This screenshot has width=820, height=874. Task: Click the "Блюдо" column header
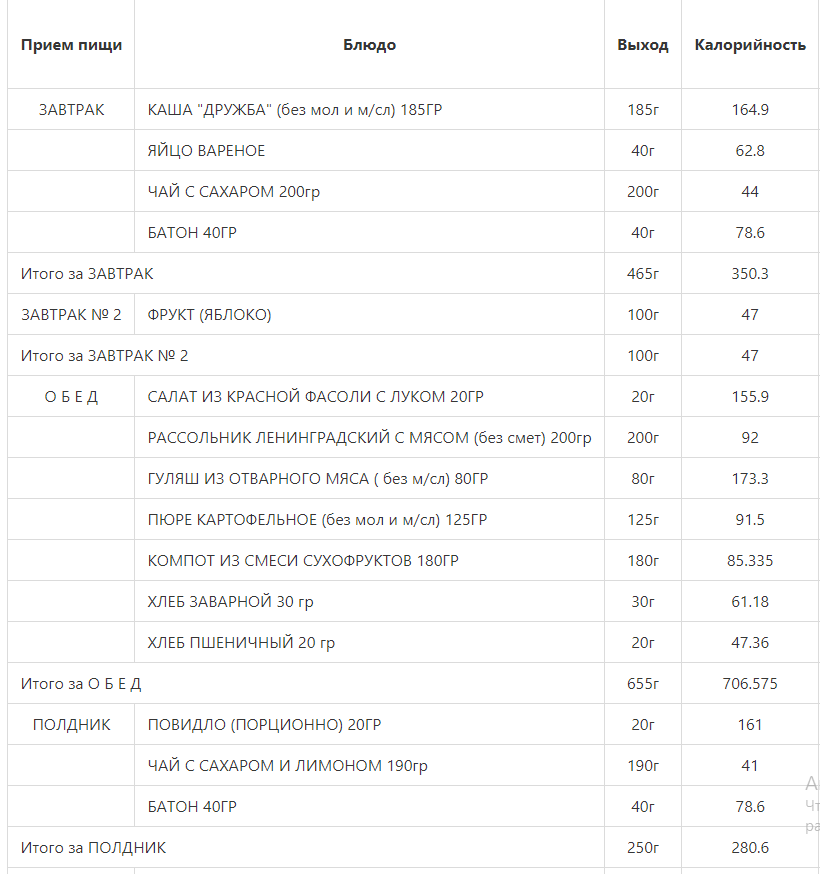369,45
